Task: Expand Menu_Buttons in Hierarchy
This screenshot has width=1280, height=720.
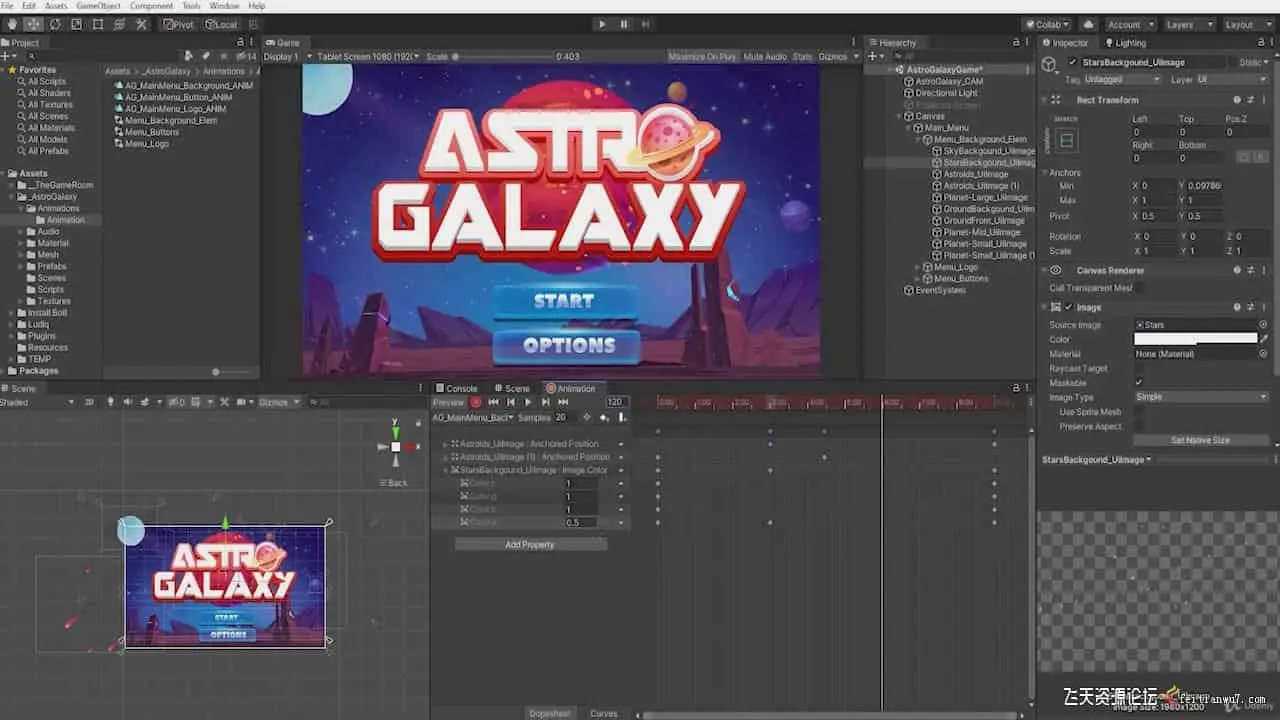Action: tap(918, 279)
